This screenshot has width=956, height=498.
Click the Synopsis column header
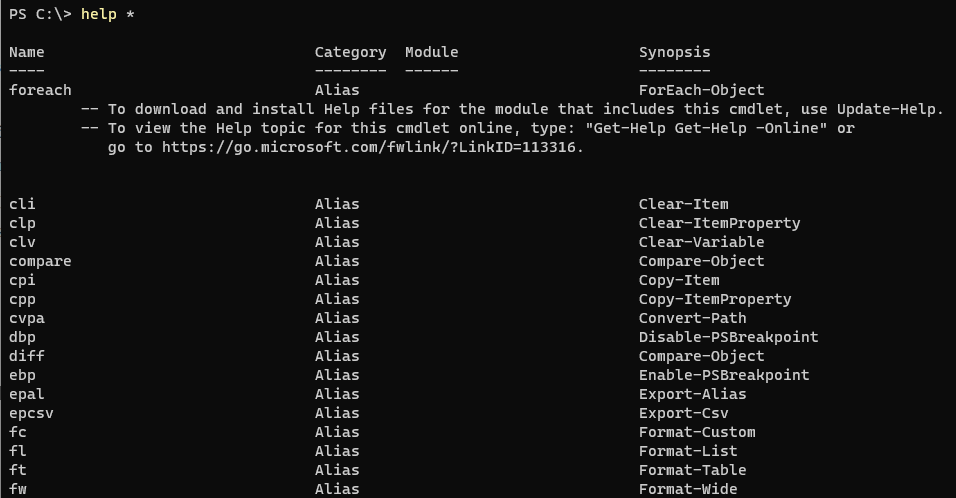tap(674, 53)
